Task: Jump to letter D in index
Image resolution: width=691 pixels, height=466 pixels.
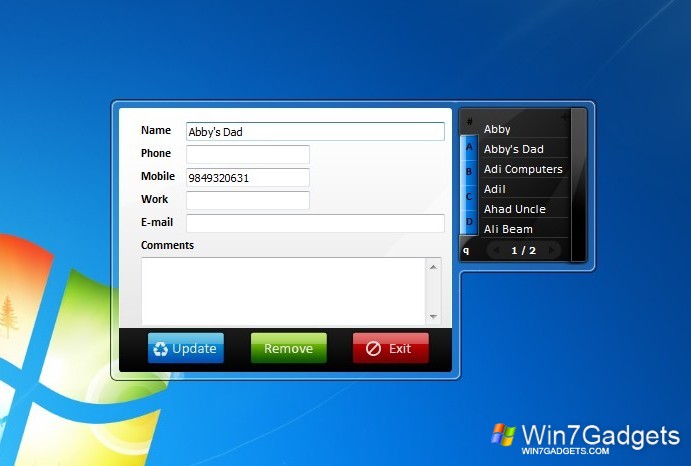Action: tap(469, 222)
